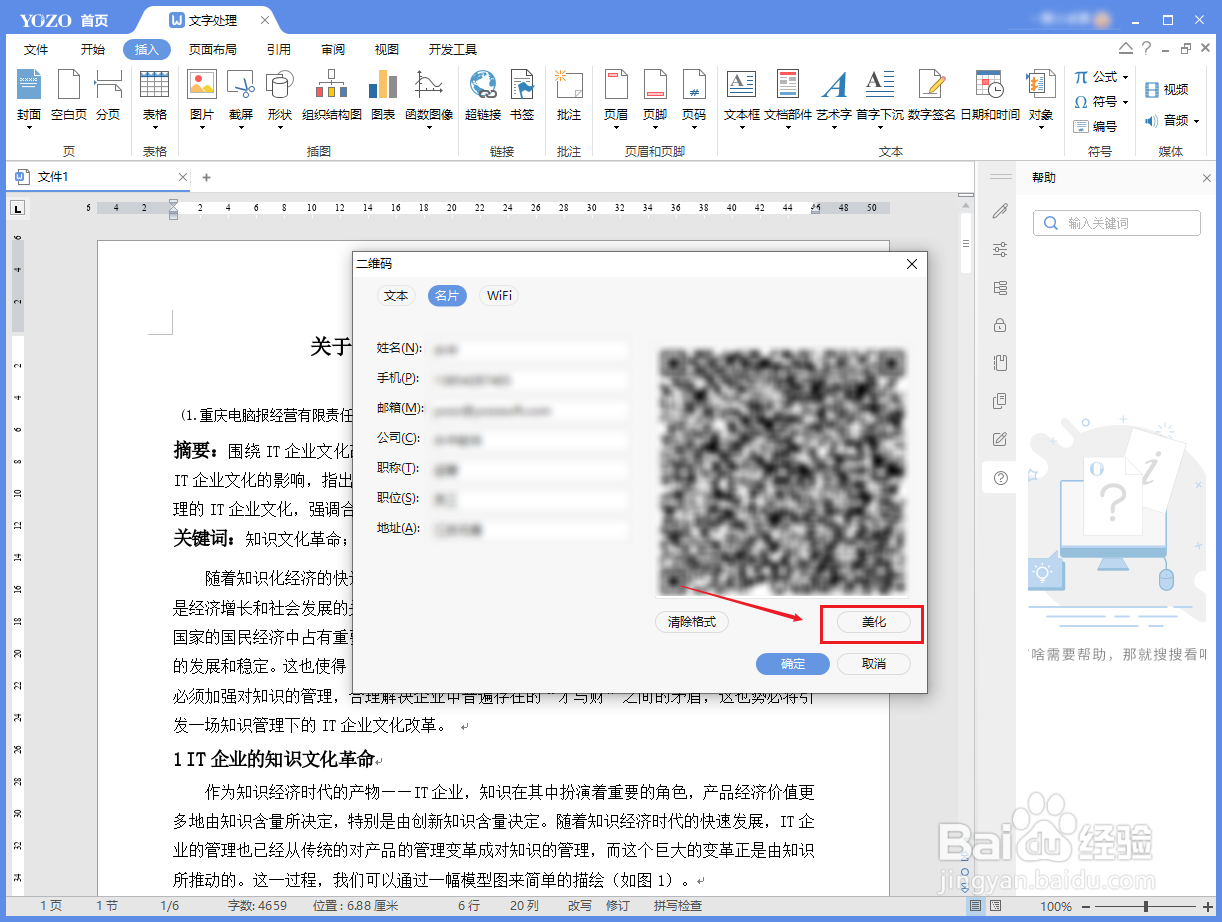This screenshot has width=1222, height=922.
Task: Toggle 改写 overwrite mode in status bar
Action: point(580,906)
